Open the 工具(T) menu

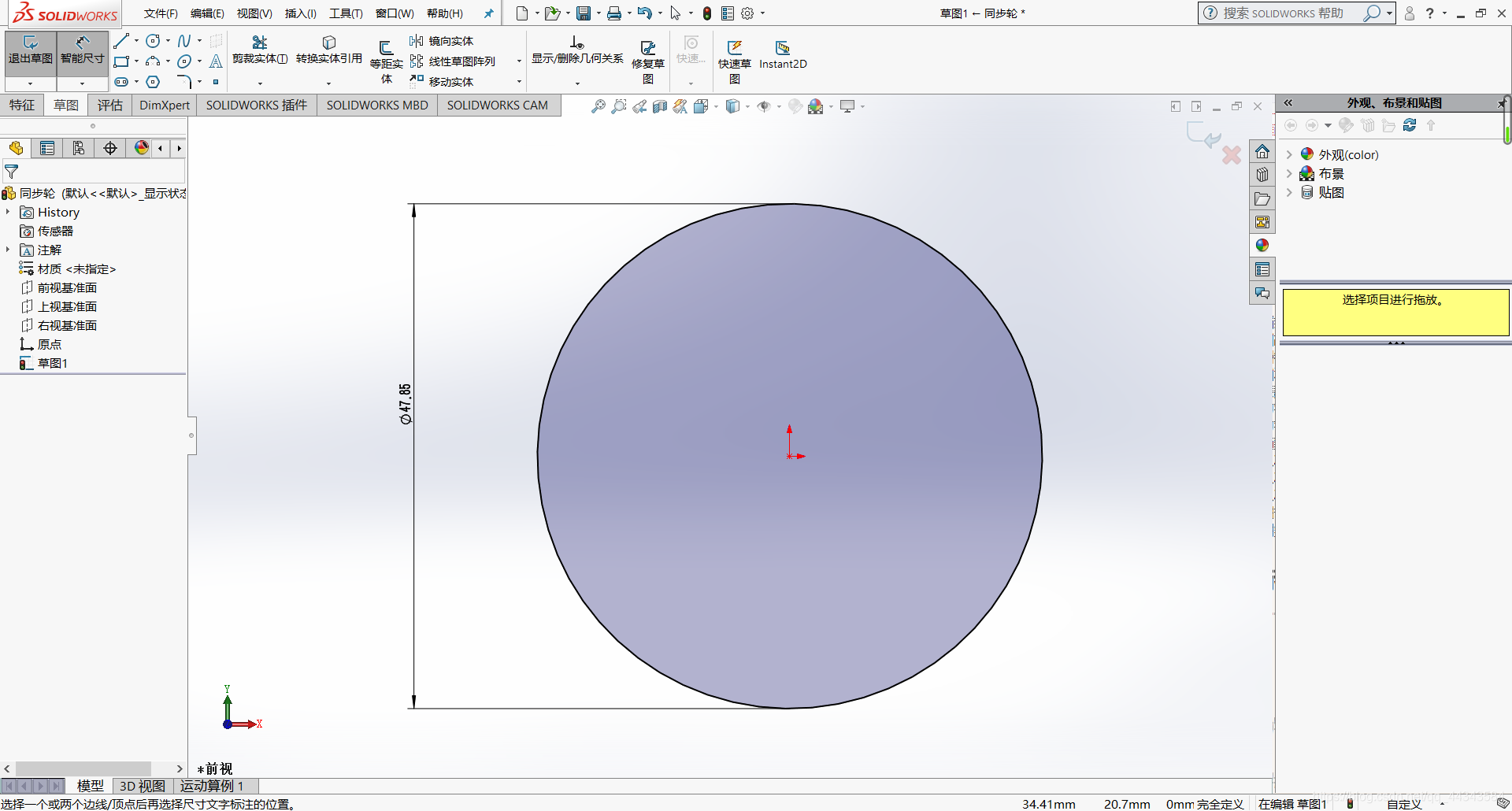tap(346, 13)
